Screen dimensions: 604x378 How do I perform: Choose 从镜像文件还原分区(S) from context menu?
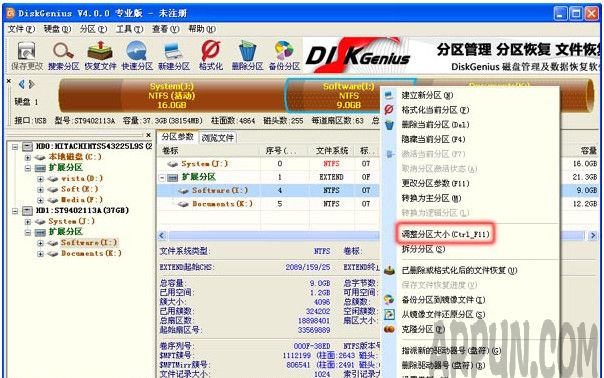tap(443, 314)
